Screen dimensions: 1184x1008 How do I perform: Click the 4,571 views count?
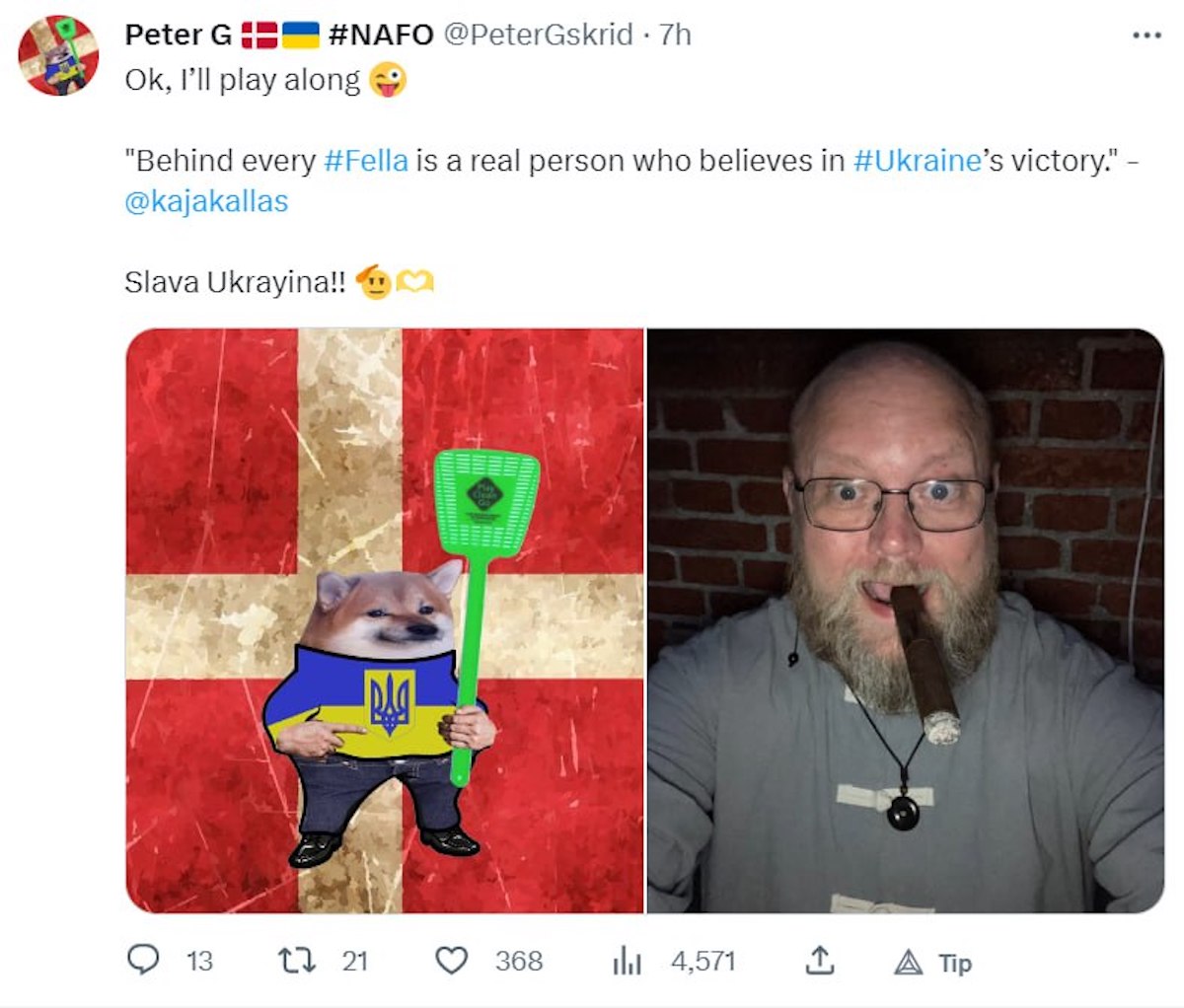coord(703,961)
